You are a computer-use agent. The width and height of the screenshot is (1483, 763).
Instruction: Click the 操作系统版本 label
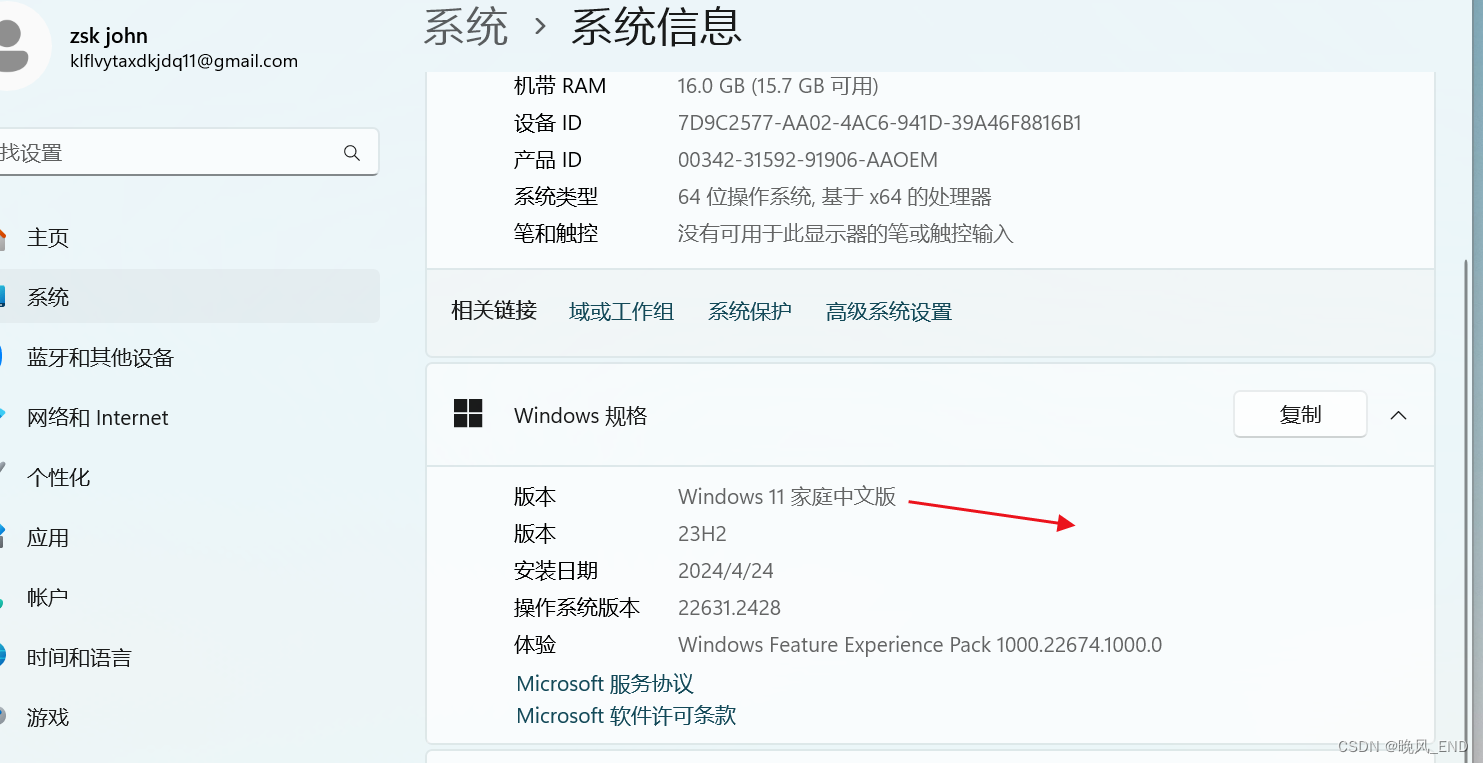pyautogui.click(x=577, y=608)
